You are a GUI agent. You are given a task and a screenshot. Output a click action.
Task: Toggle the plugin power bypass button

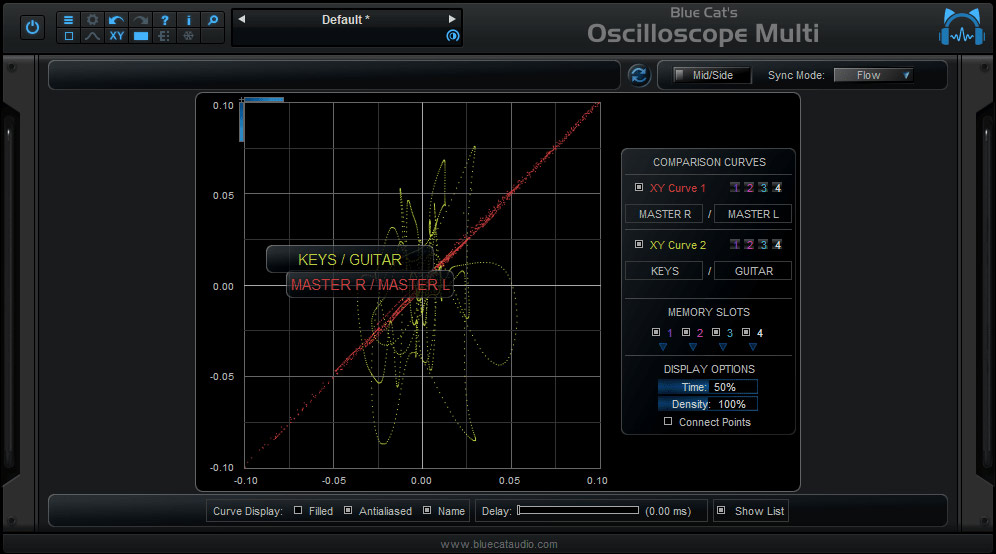pyautogui.click(x=32, y=28)
